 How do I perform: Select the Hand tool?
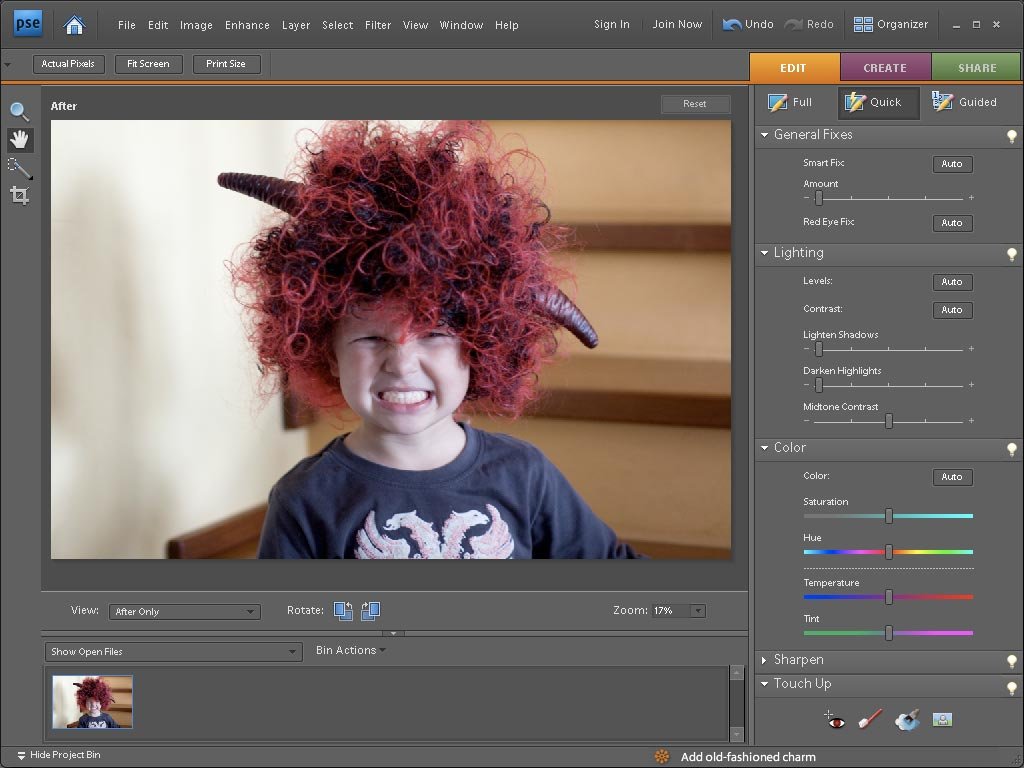point(19,140)
